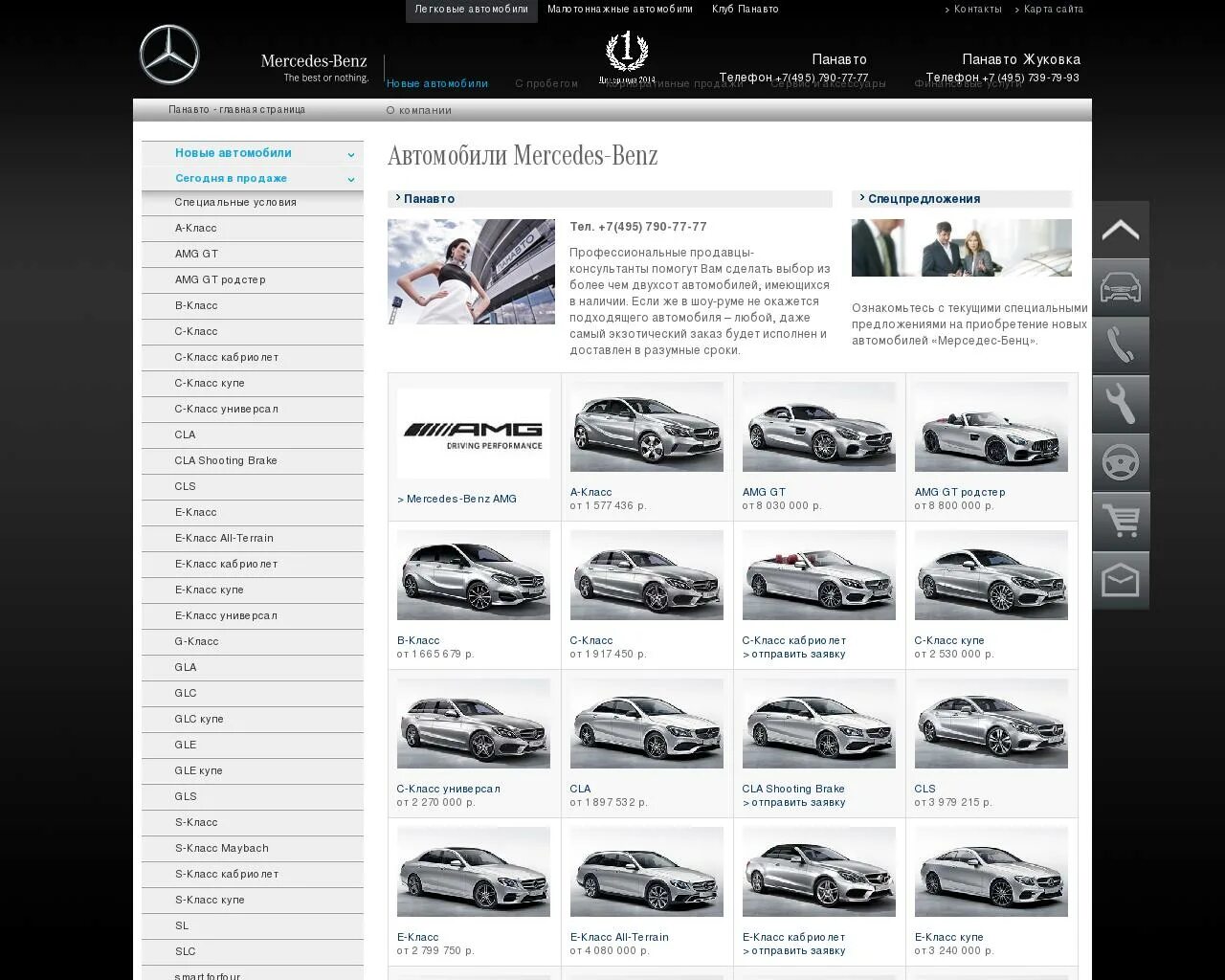Select GLS in the sidebar list
Viewport: 1225px width, 980px height.
pyautogui.click(x=253, y=797)
